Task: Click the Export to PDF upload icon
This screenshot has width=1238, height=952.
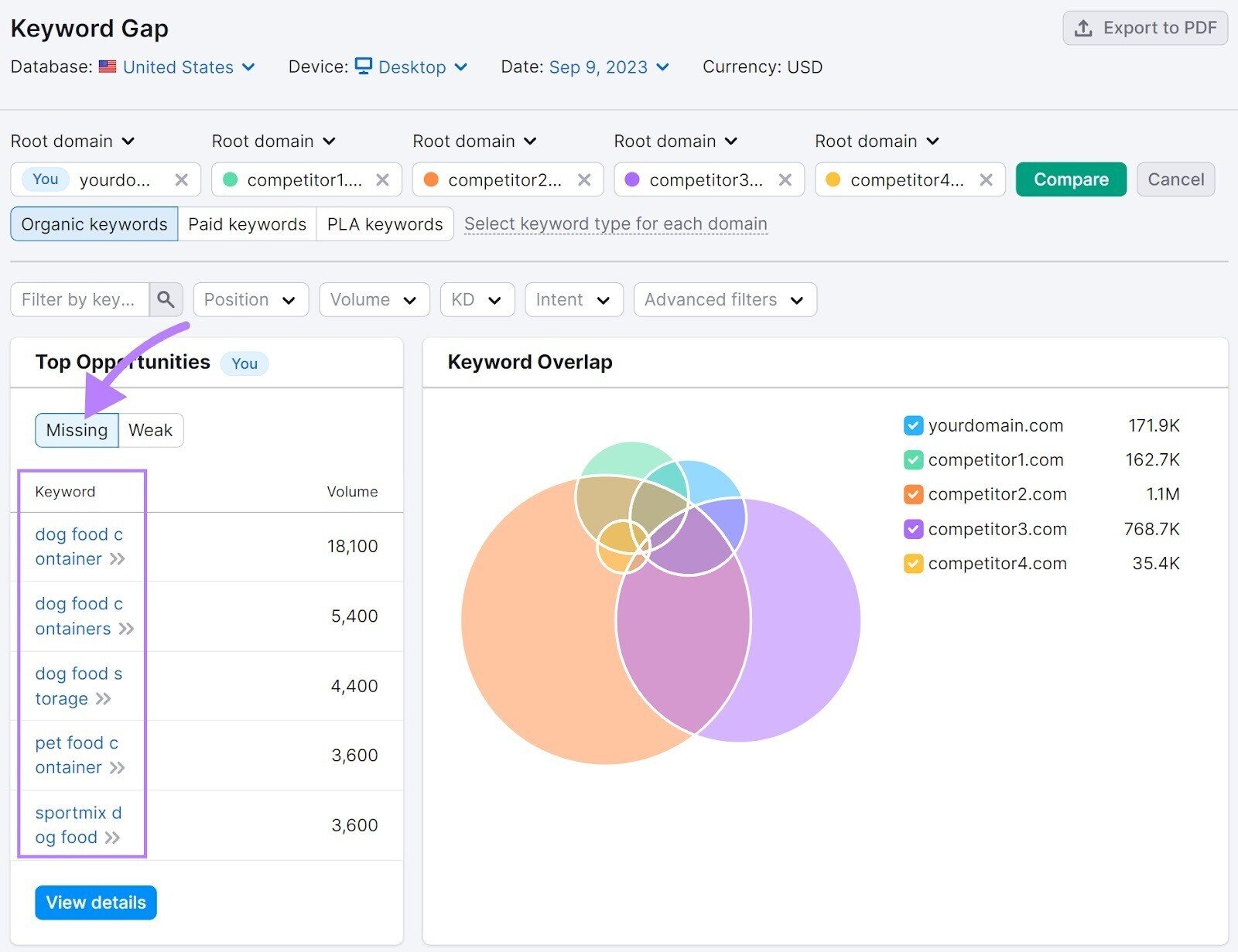Action: coord(1083,28)
